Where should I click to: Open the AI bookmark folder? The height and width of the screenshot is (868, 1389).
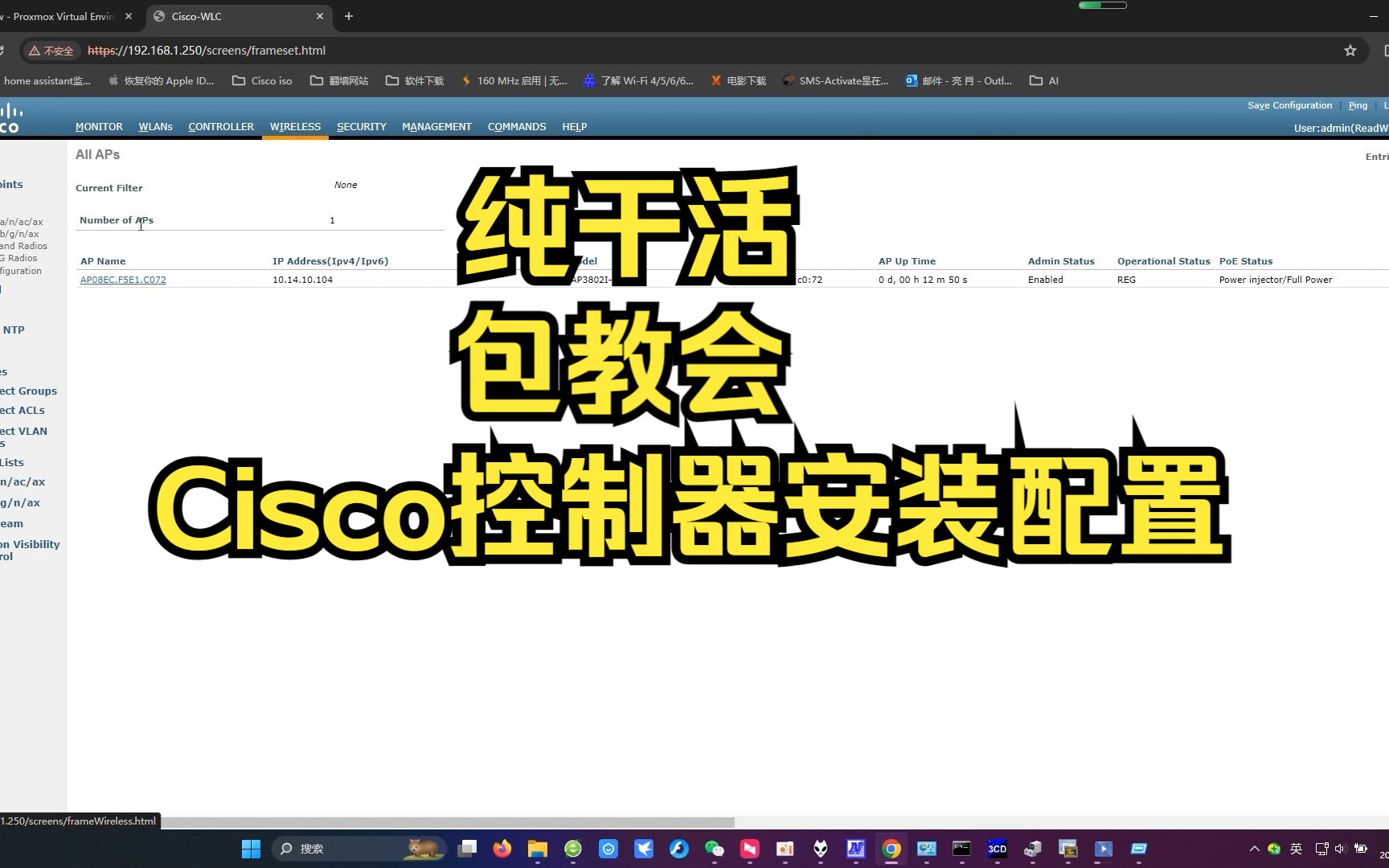coord(1044,81)
